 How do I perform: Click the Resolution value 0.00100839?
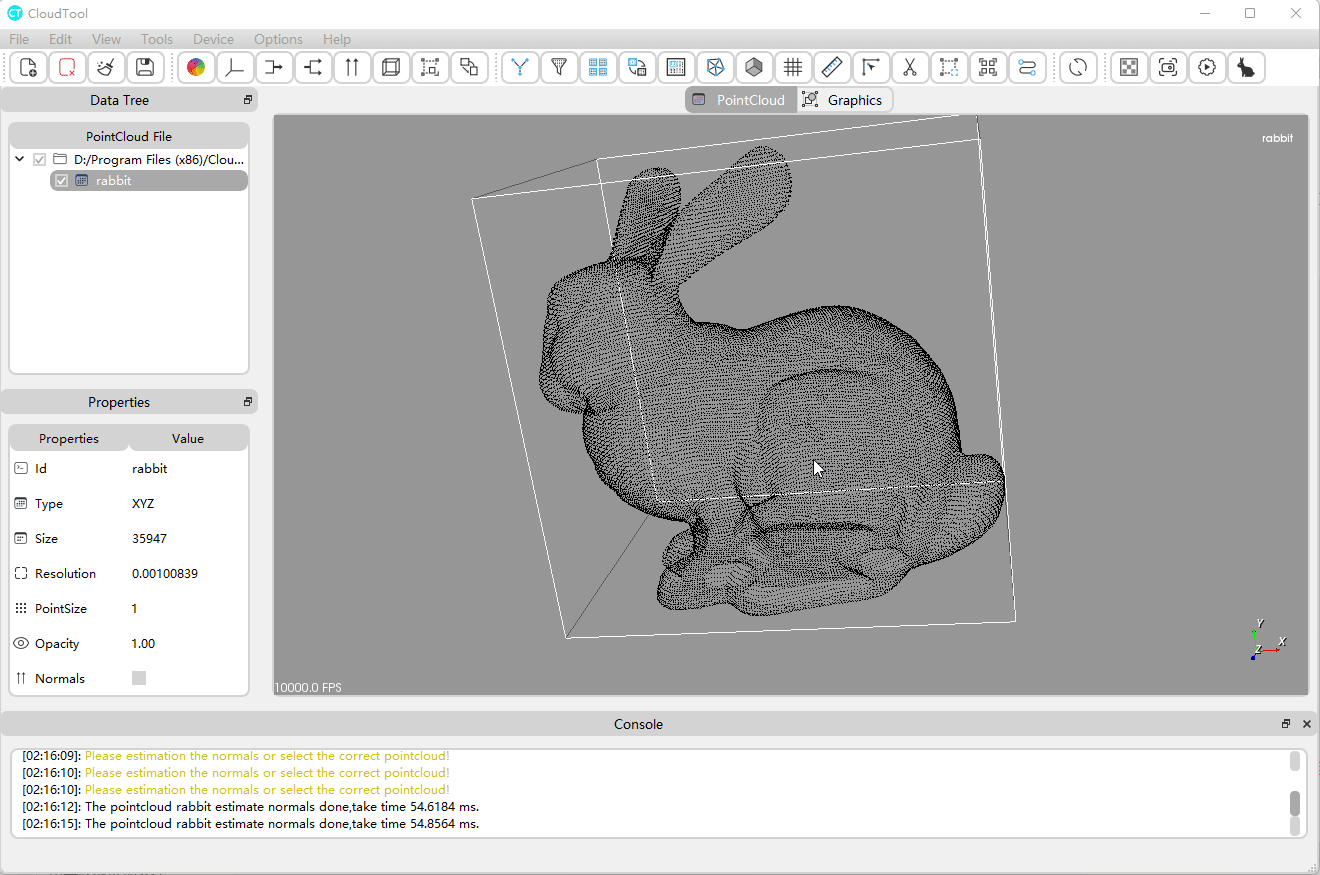(x=165, y=574)
